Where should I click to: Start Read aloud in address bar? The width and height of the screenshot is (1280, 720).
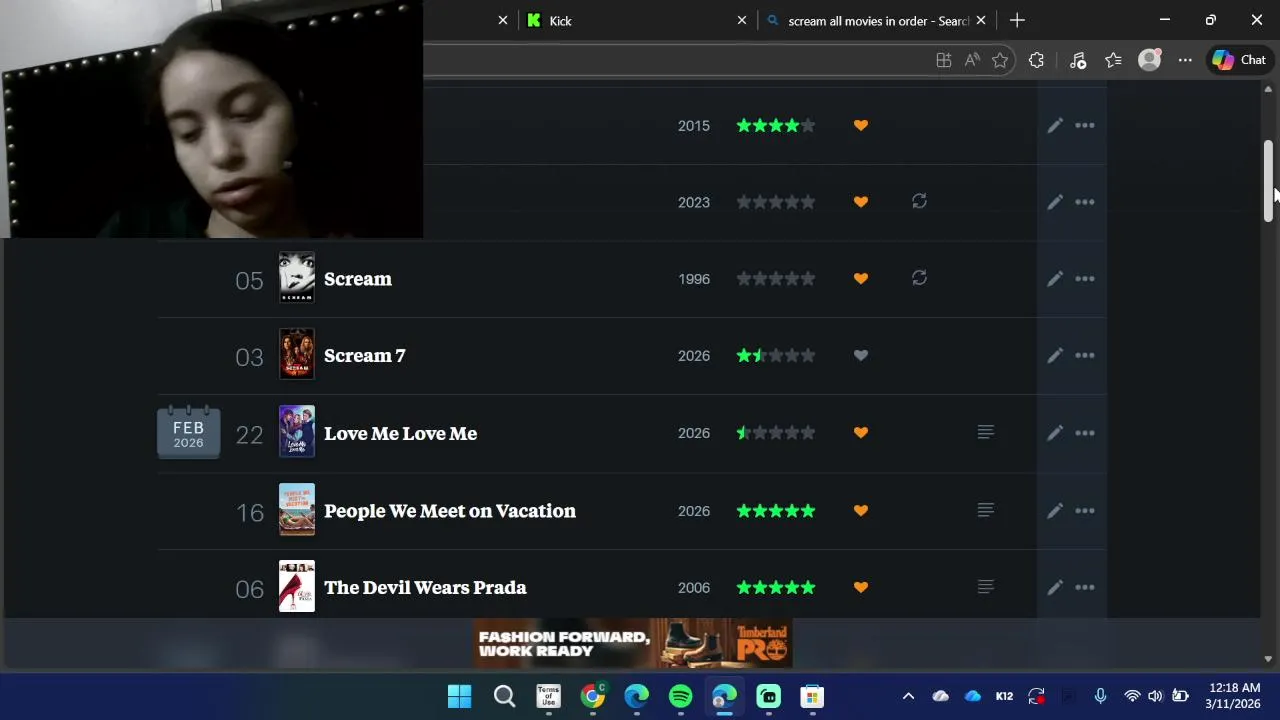pos(972,60)
